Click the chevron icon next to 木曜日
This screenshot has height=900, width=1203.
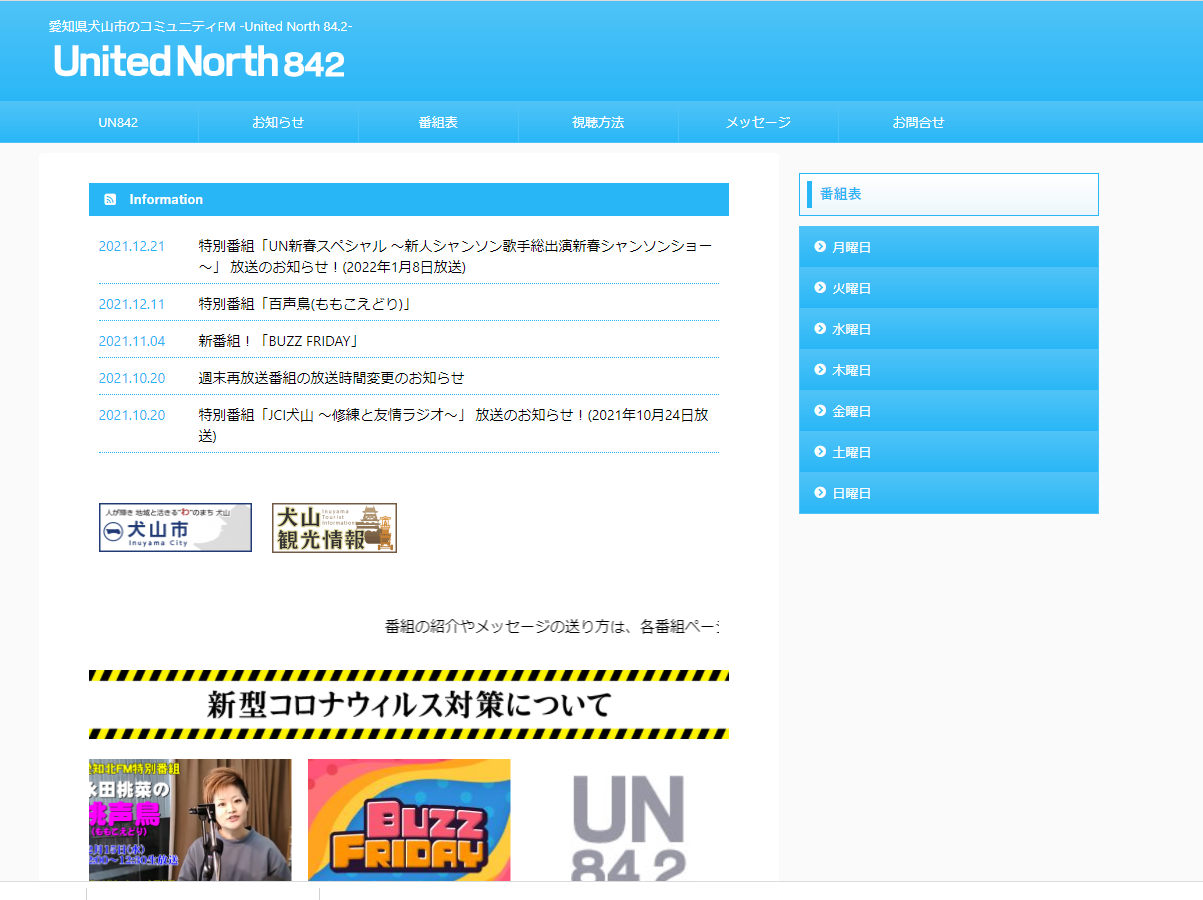(820, 369)
